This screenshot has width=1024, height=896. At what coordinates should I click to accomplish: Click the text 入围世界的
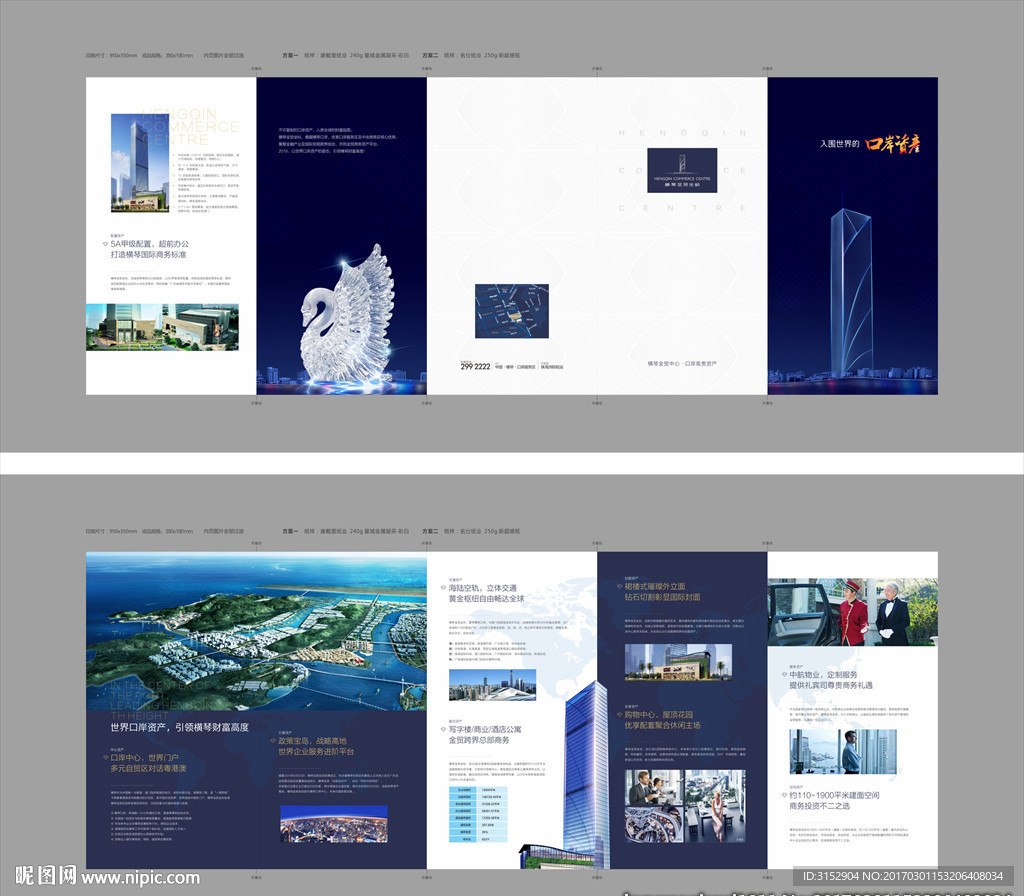(840, 144)
